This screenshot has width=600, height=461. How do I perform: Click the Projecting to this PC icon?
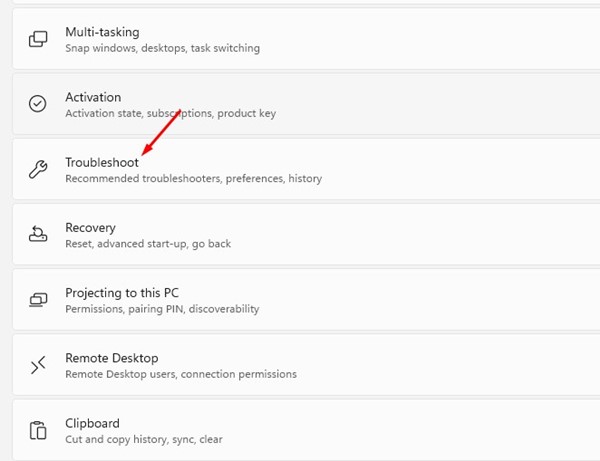[x=38, y=300]
